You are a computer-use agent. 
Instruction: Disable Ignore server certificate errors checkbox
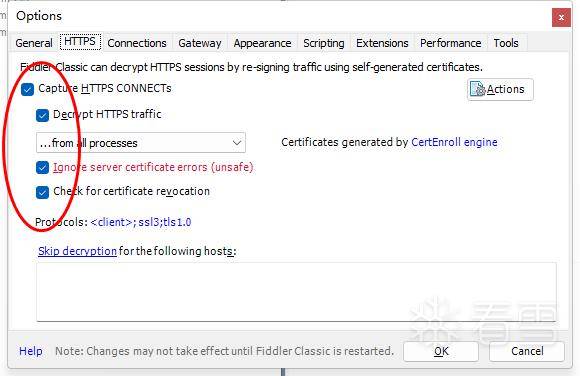coord(43,167)
